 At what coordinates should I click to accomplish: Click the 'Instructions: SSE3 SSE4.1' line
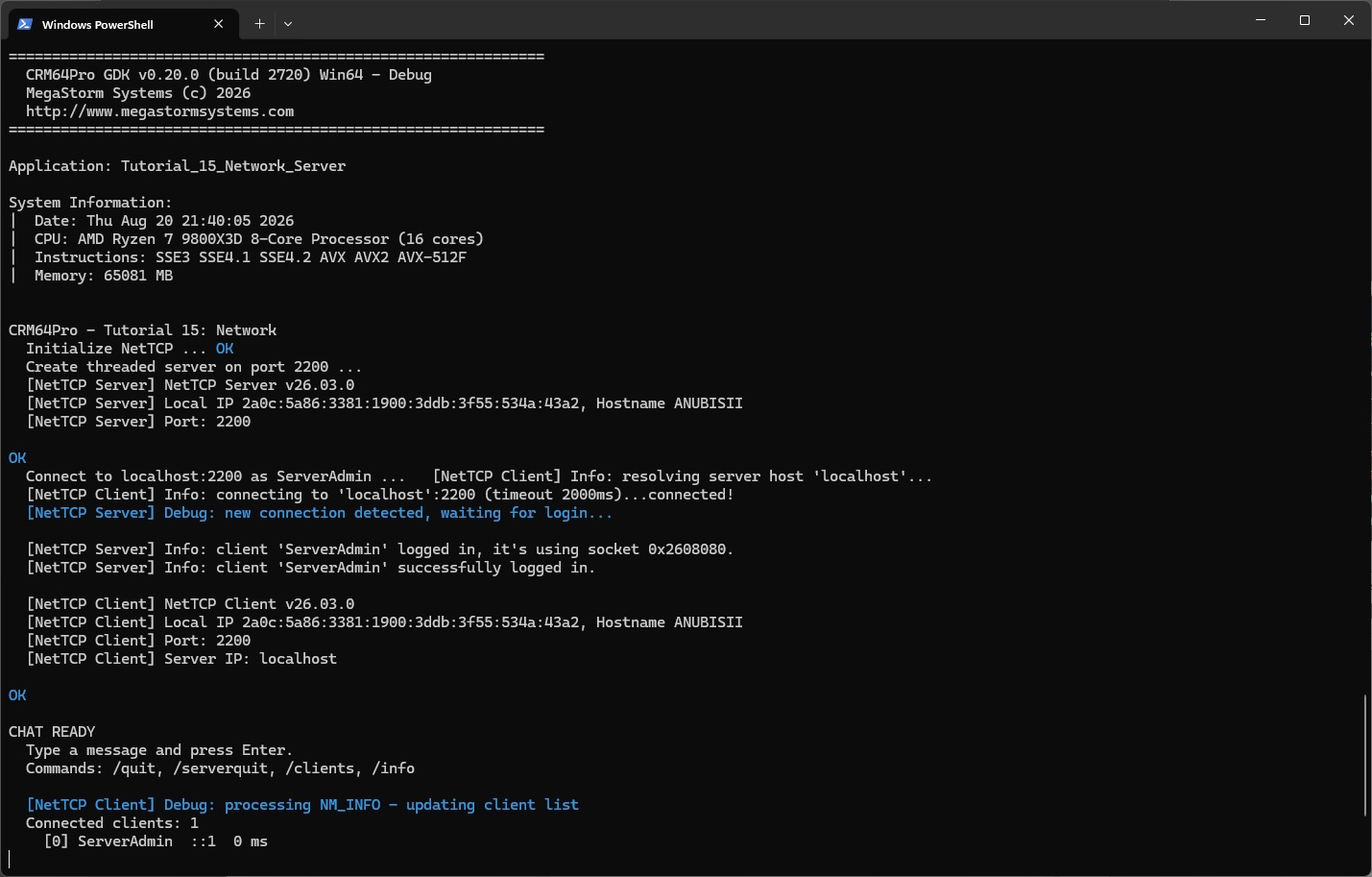251,257
